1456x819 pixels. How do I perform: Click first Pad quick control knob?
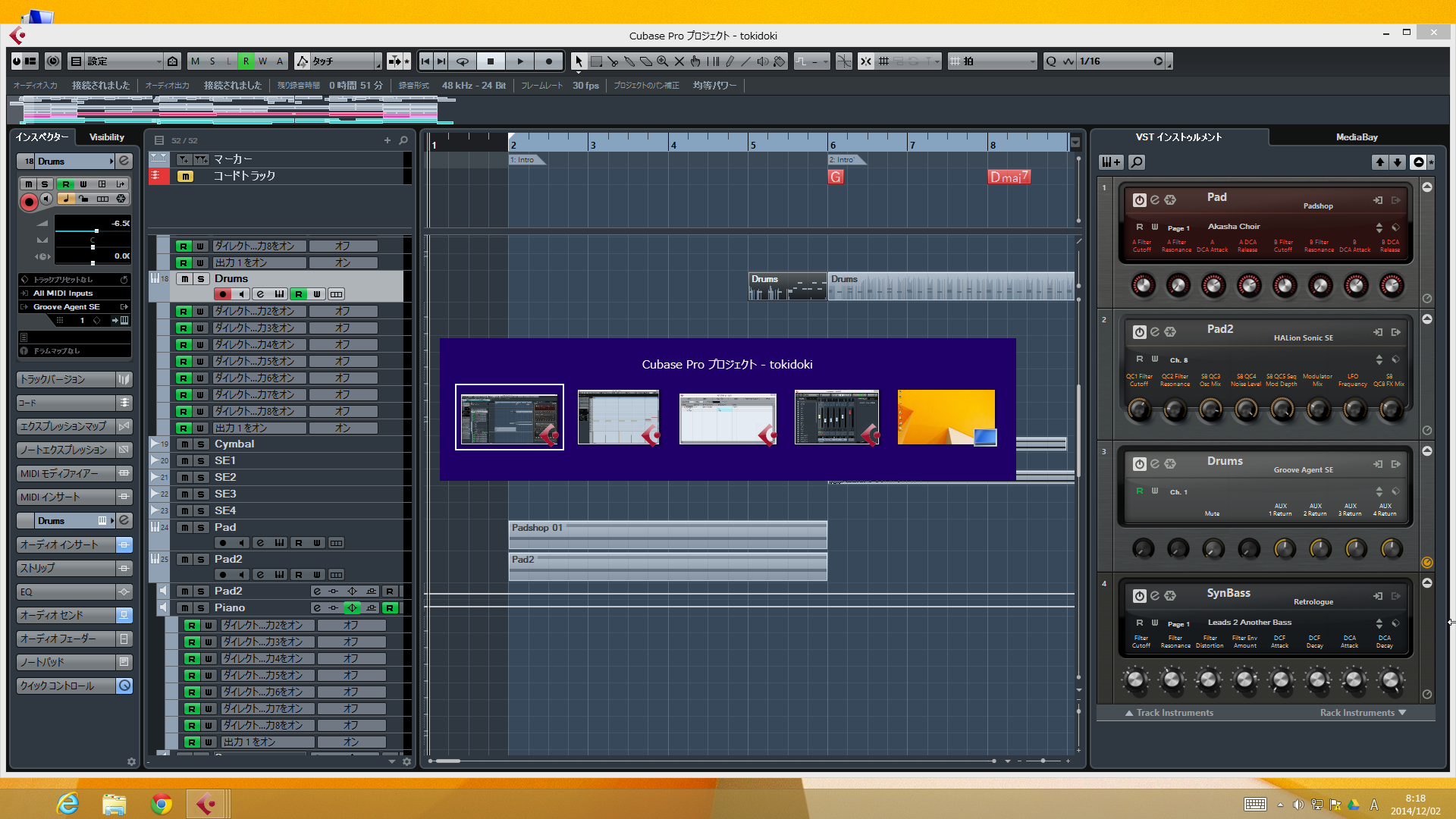click(1143, 285)
